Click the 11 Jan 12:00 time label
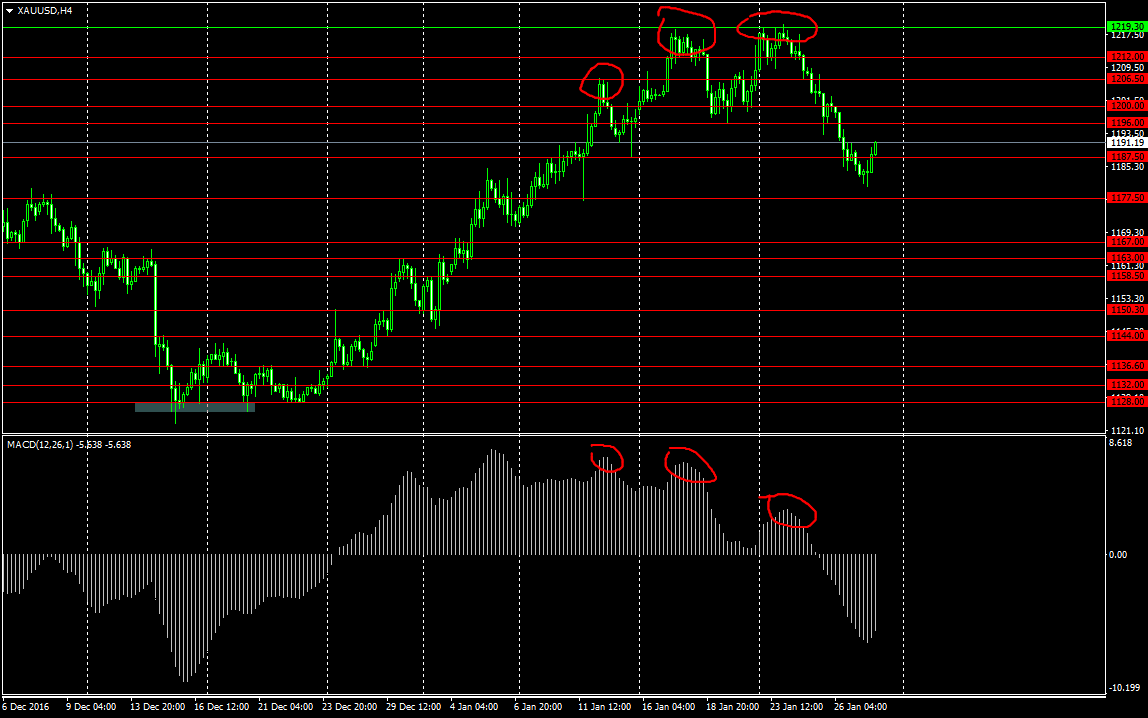Screen dimensions: 1148x718 (605, 707)
